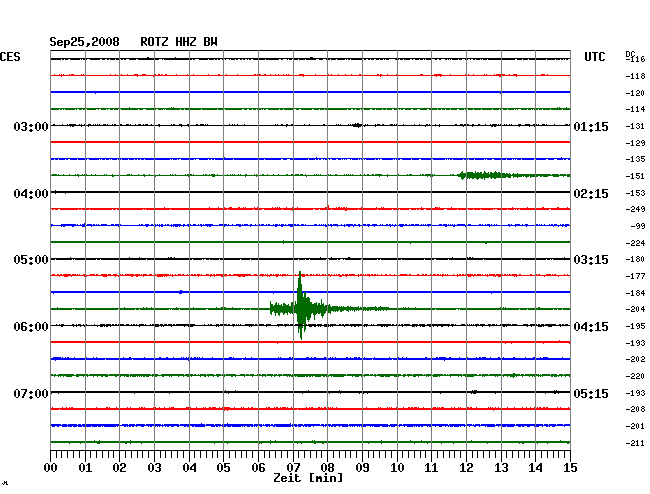Viewport: 650px width, 494px height.
Task: Select DC offset value -153
Action: (x=635, y=193)
